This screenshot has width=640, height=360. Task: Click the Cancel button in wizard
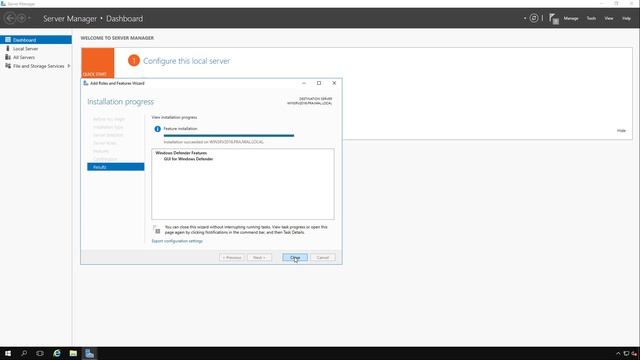click(322, 258)
